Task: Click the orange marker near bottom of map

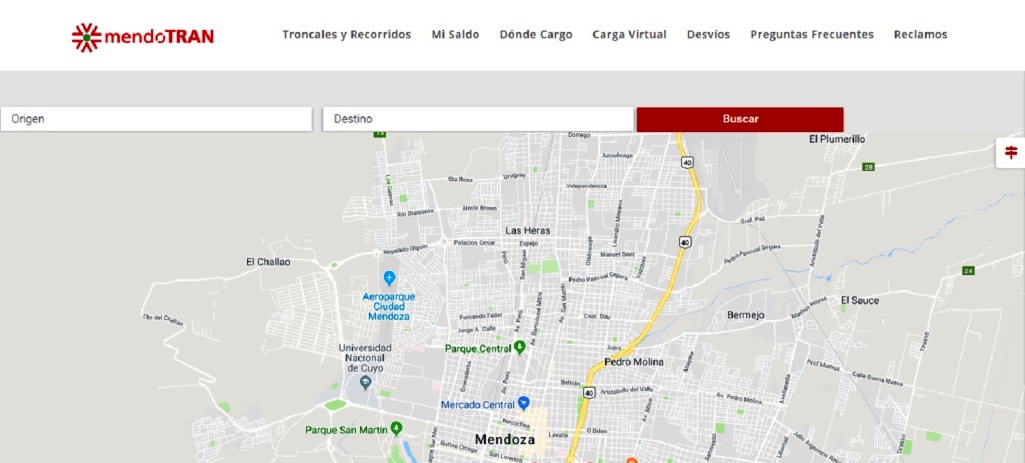Action: click(x=631, y=460)
